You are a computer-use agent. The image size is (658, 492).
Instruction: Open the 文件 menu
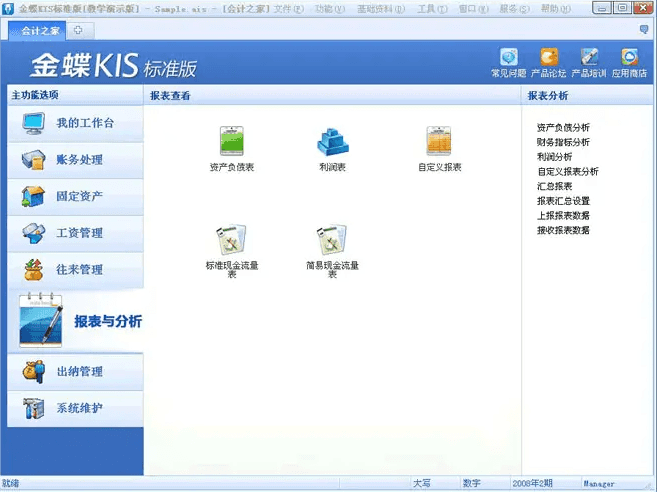289,9
